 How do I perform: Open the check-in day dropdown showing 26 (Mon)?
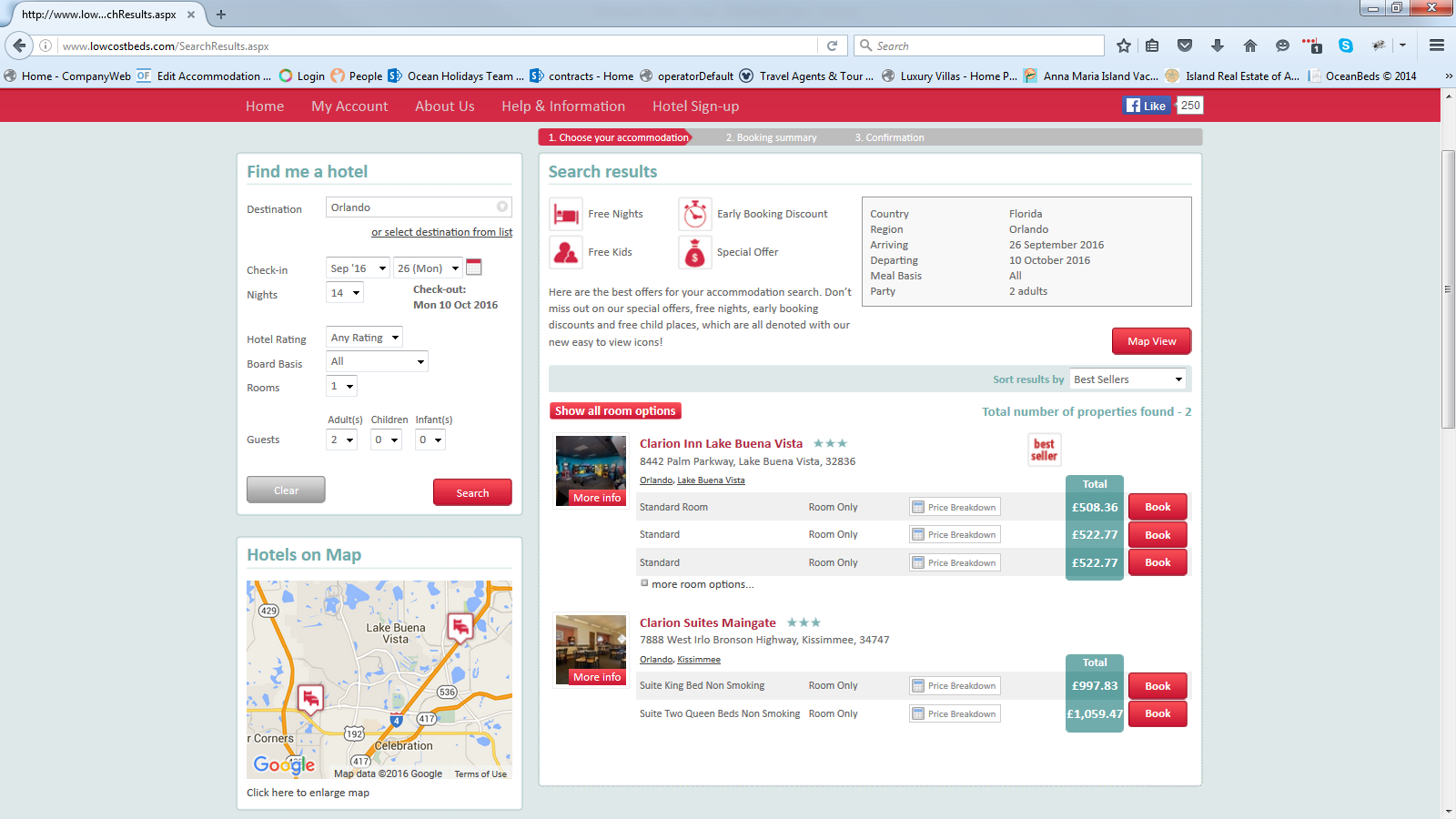point(428,268)
